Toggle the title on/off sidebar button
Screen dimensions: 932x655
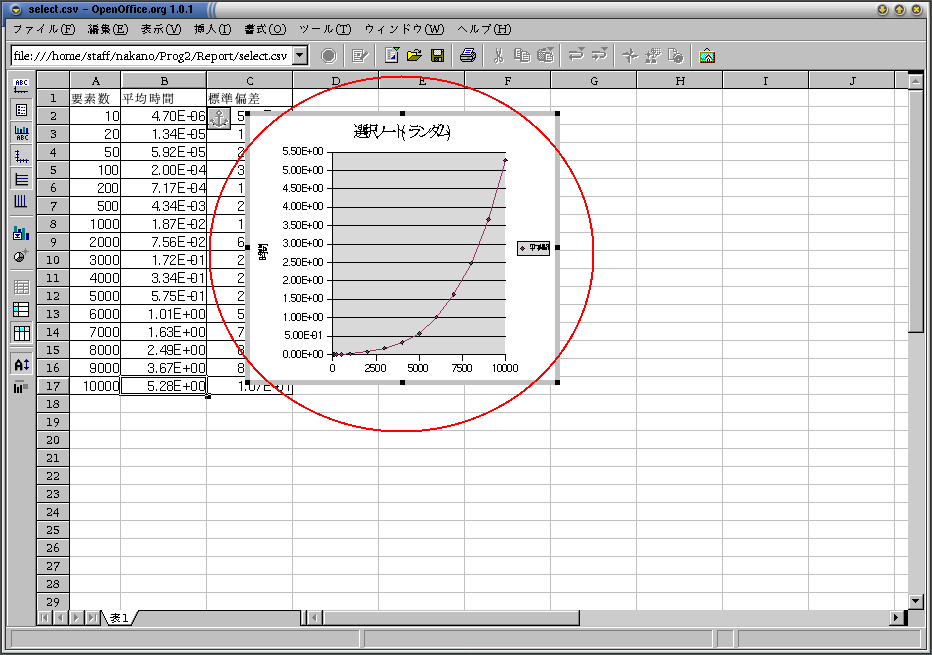point(21,86)
